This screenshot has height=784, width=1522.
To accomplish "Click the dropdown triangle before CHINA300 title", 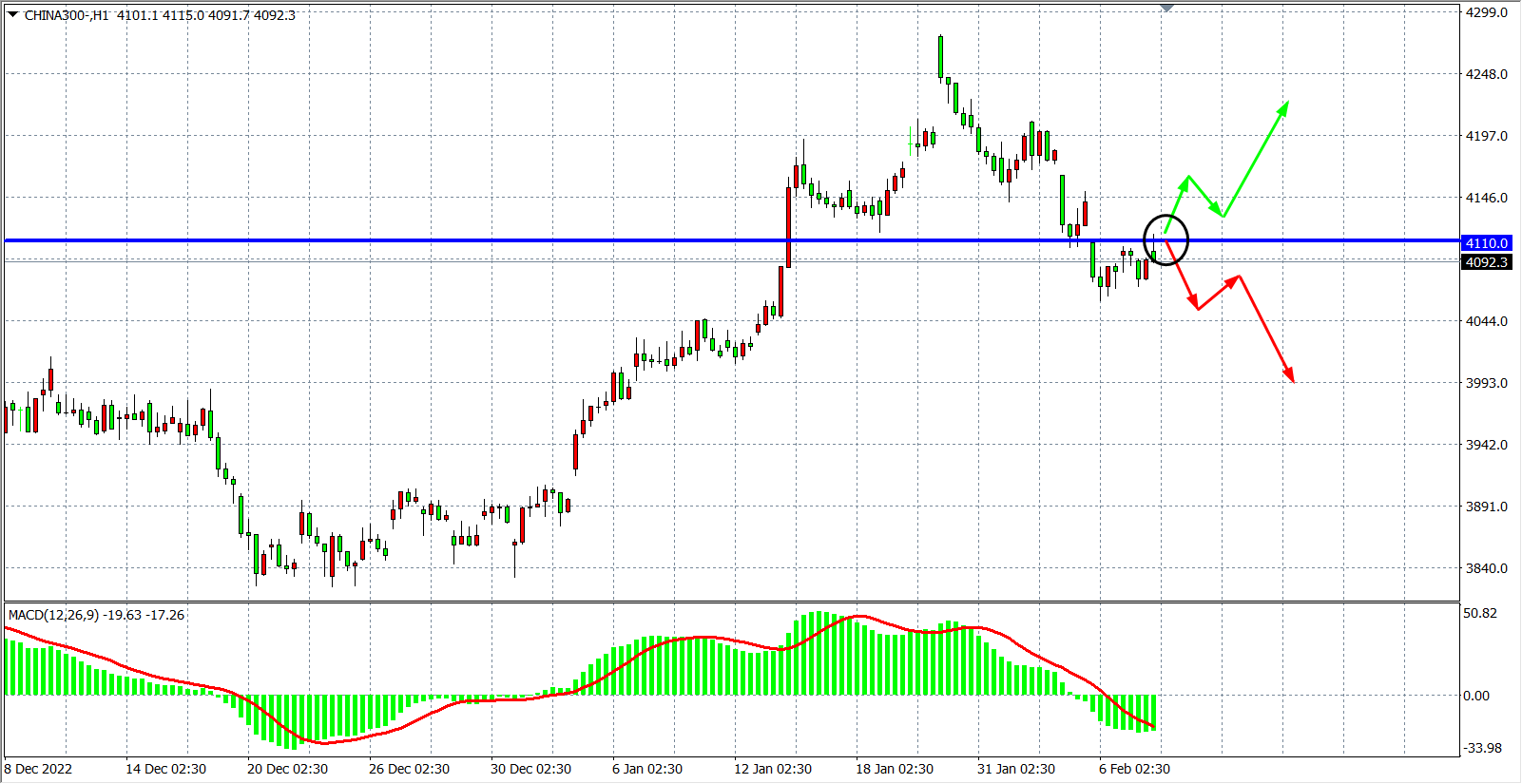I will click(13, 14).
